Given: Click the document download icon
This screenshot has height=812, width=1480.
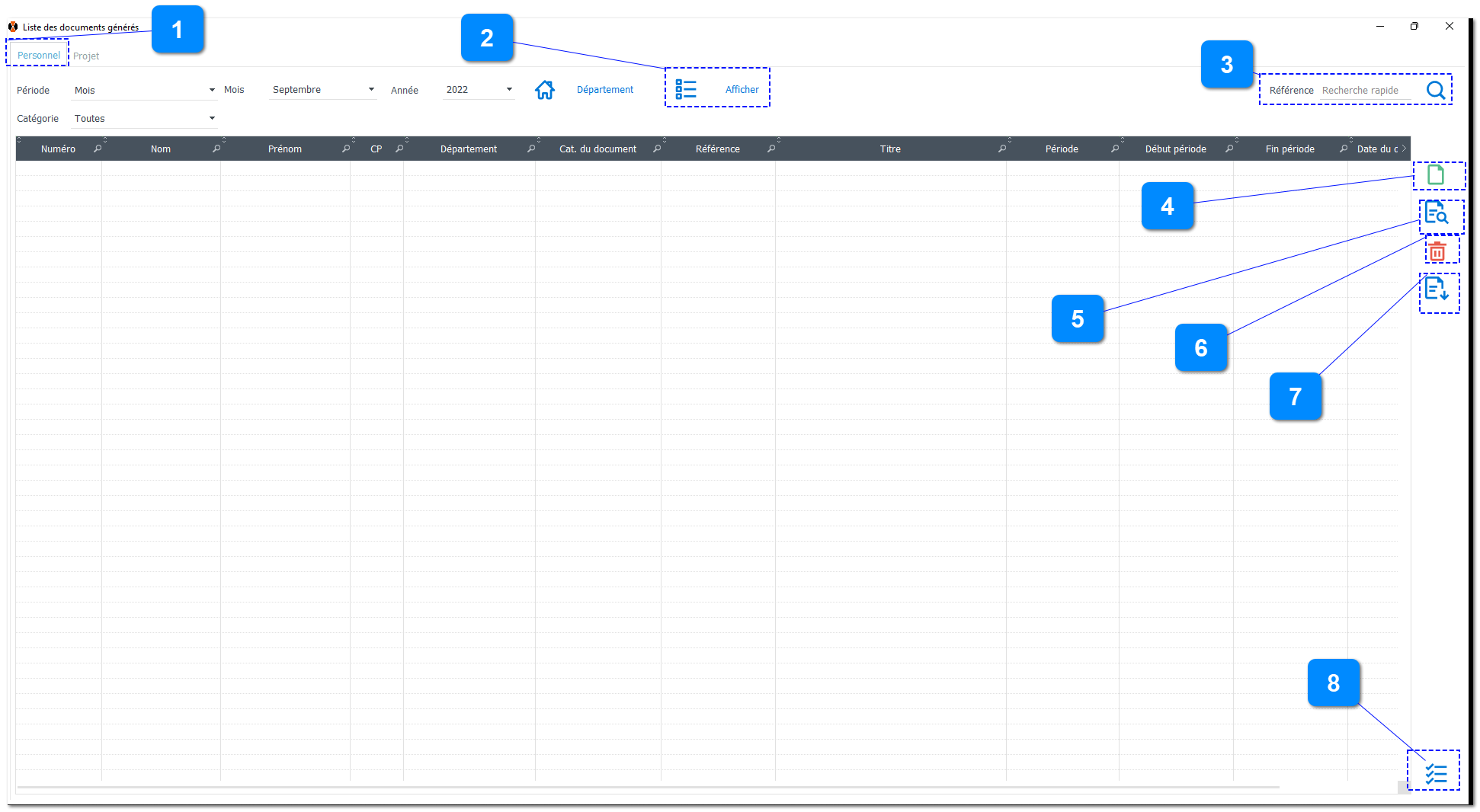Looking at the screenshot, I should pyautogui.click(x=1437, y=289).
